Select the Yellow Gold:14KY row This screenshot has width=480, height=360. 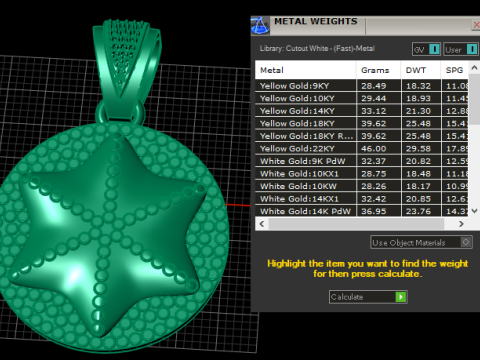coord(362,111)
